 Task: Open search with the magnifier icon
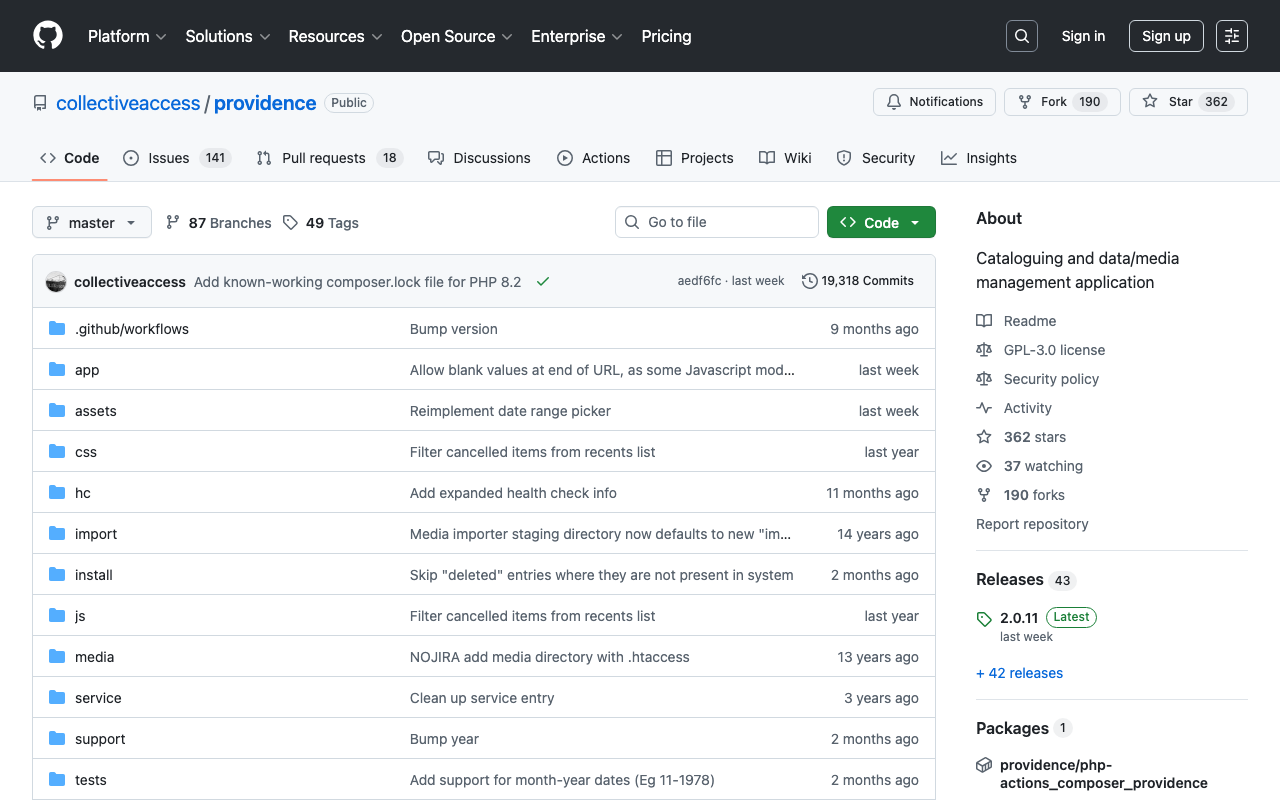1021,36
